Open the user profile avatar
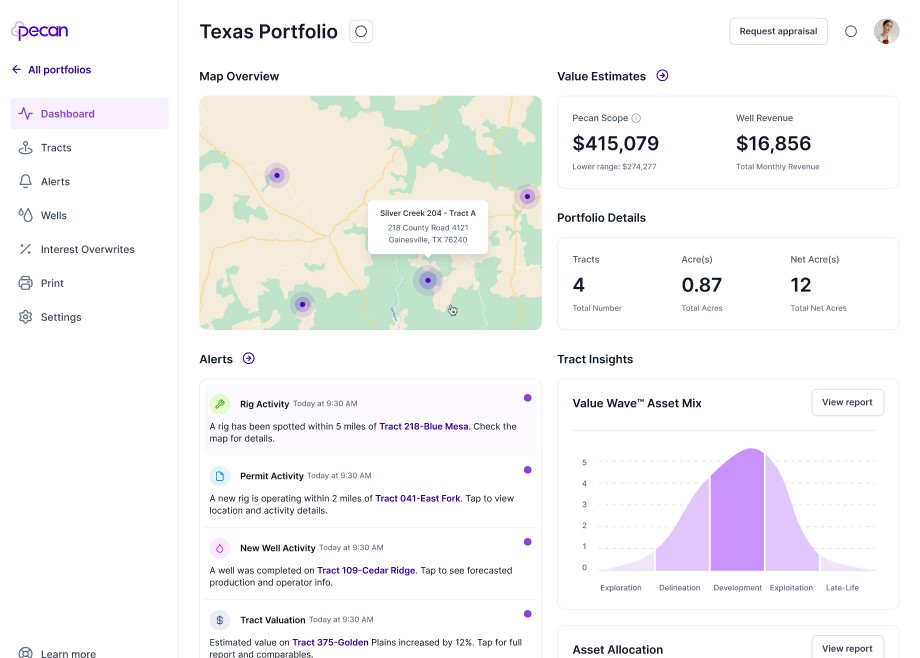920x658 pixels. point(886,31)
